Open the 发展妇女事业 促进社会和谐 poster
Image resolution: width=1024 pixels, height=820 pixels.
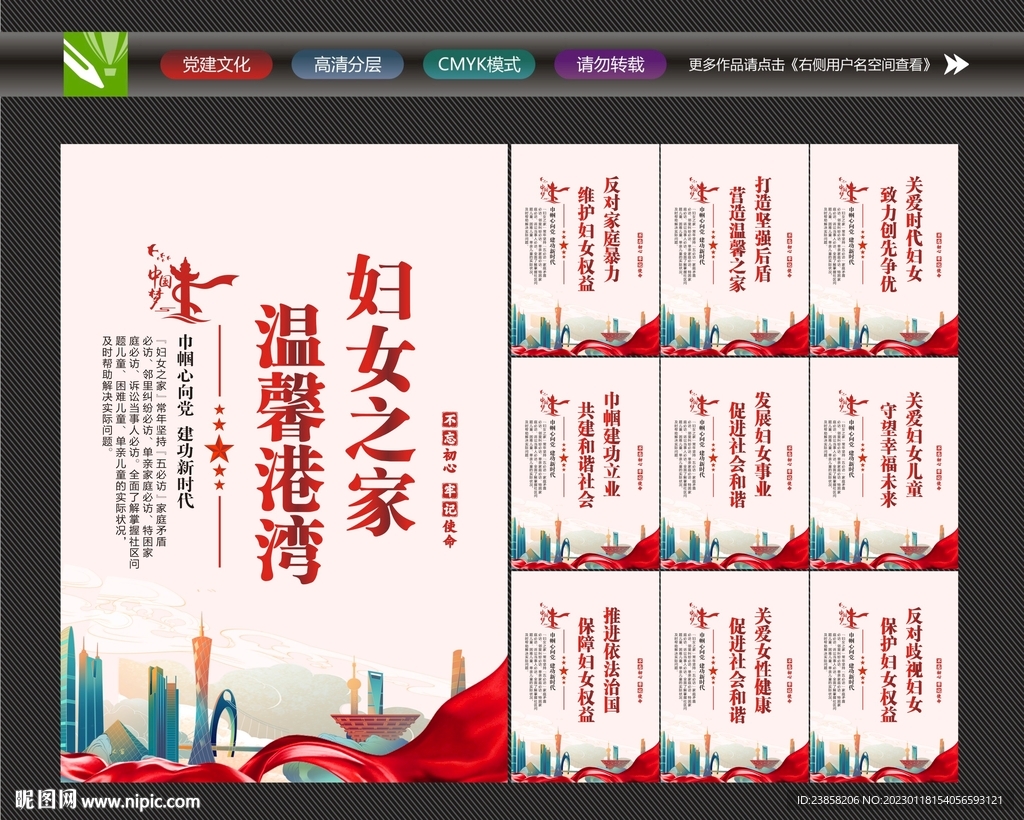coord(735,464)
